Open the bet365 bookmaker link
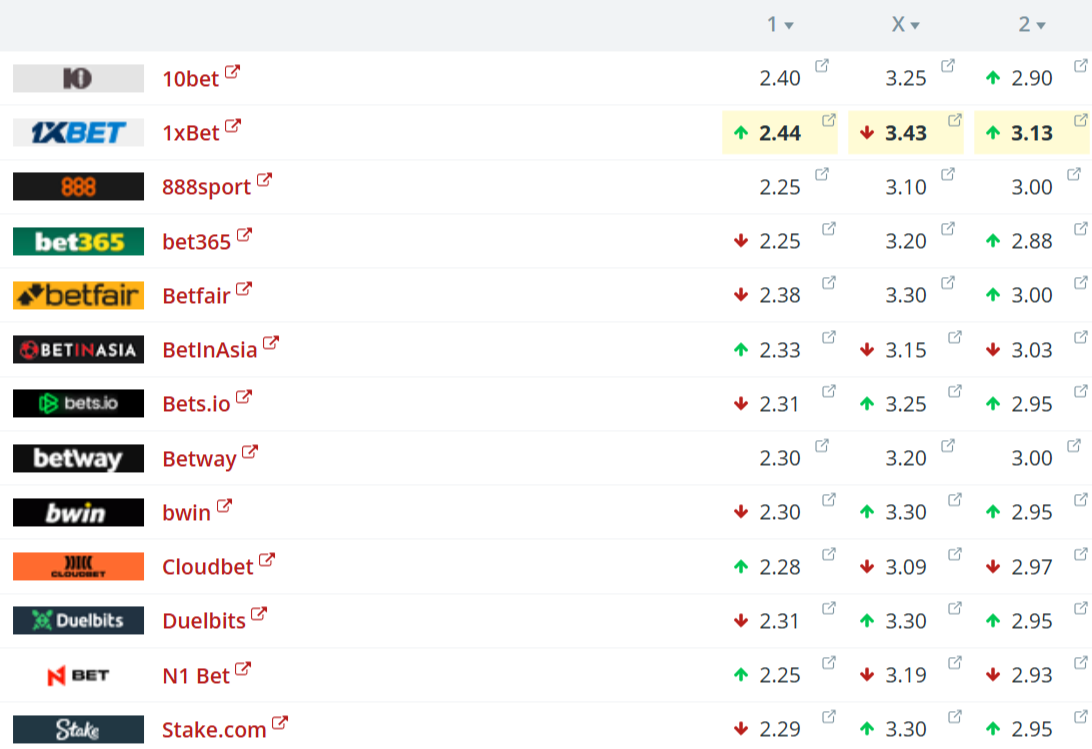1092x749 pixels. click(x=196, y=241)
